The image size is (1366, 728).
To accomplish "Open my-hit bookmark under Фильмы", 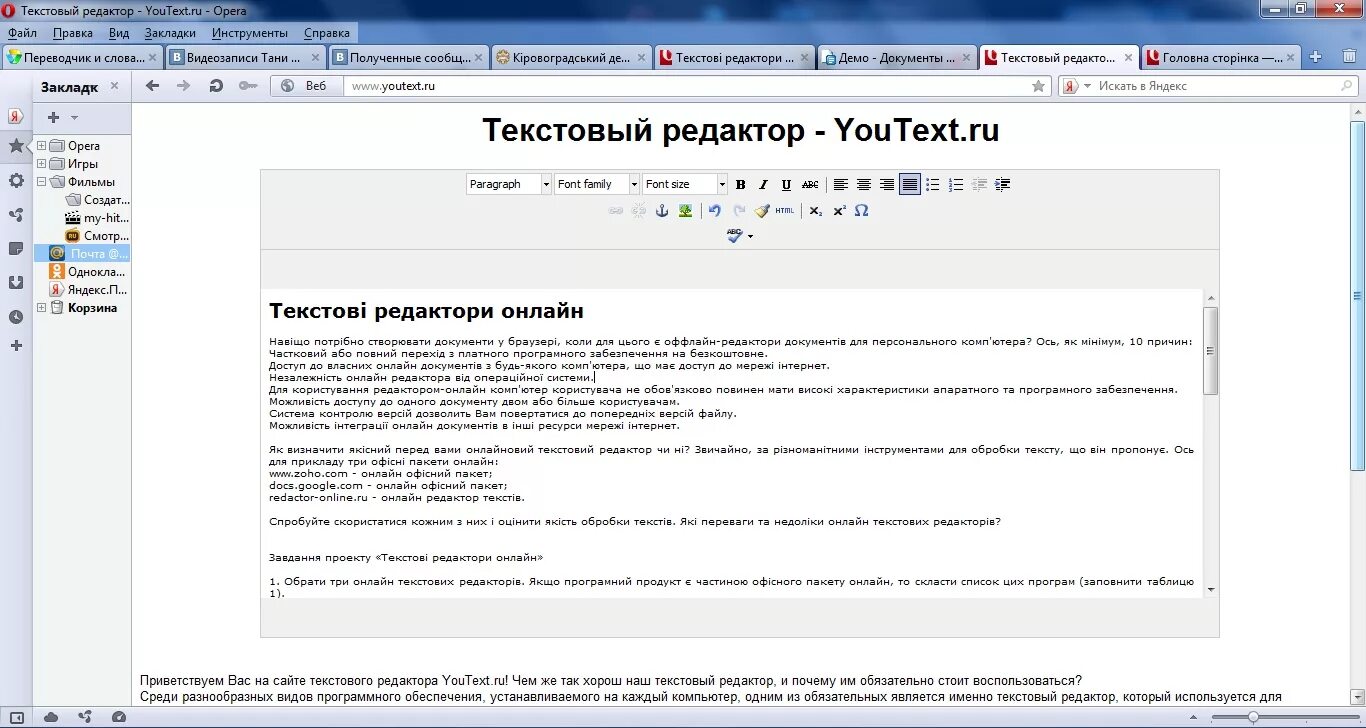I will 97,218.
